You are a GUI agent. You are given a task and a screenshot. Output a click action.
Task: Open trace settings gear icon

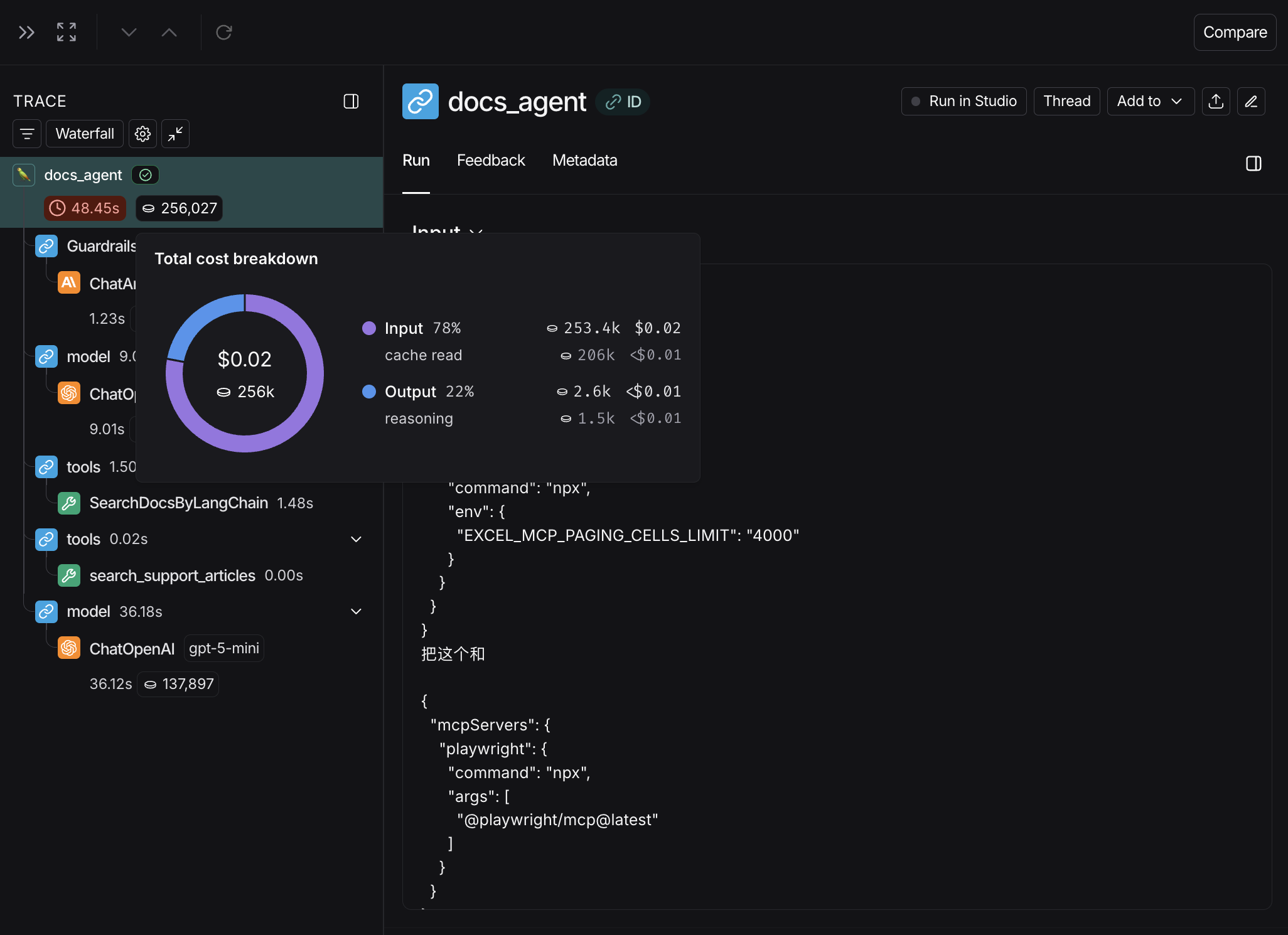[x=142, y=134]
